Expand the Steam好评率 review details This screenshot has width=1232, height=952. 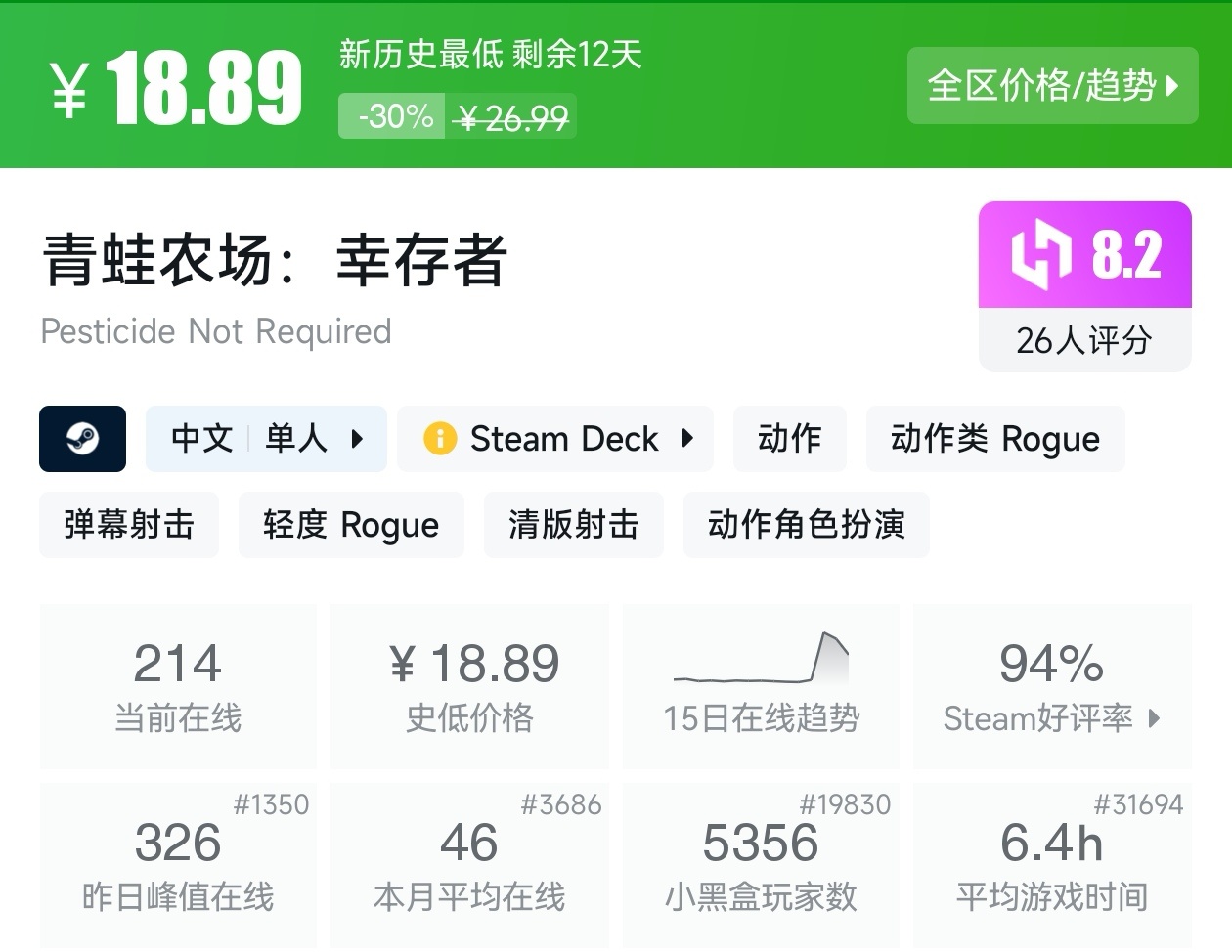click(1052, 719)
